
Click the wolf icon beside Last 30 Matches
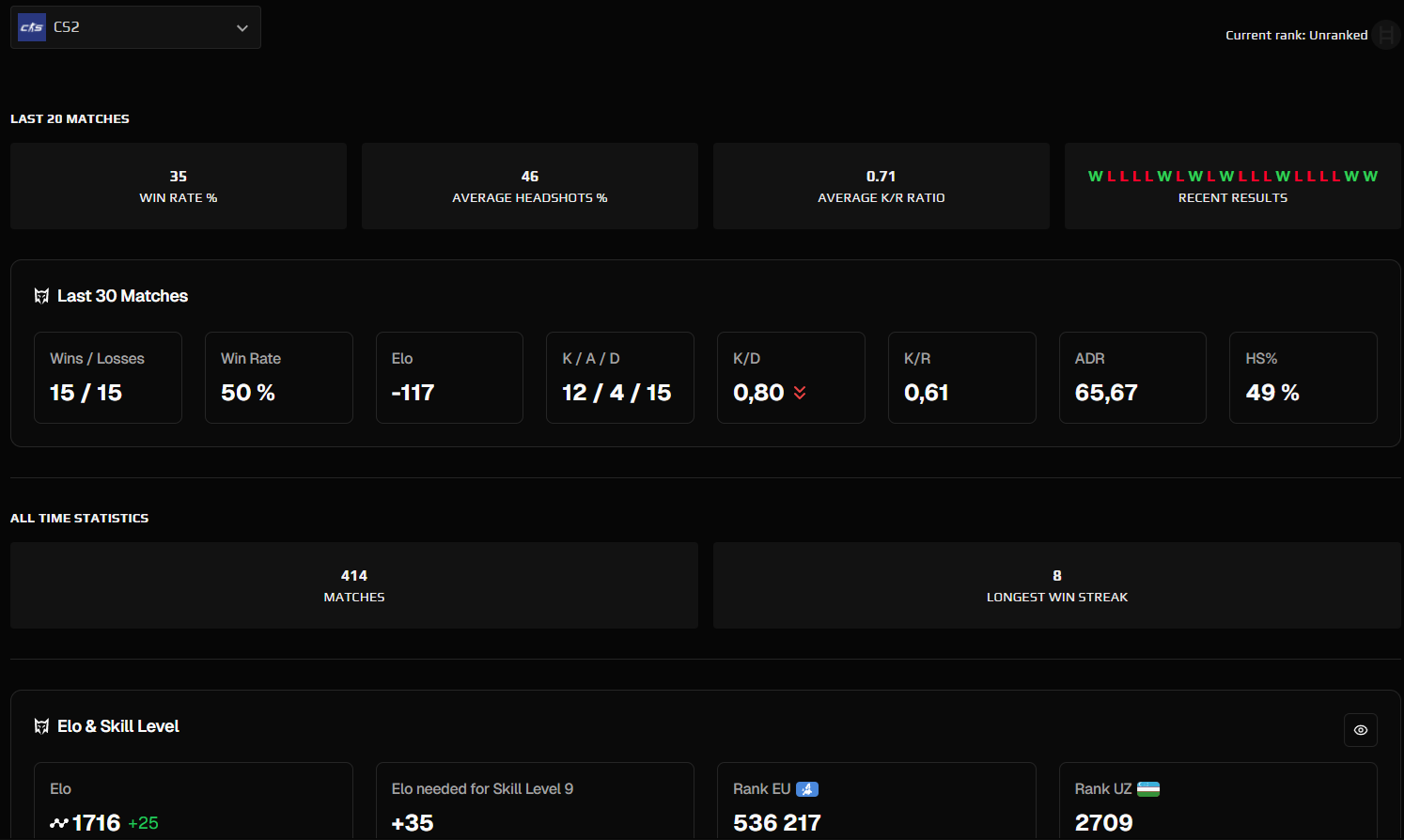pos(41,295)
